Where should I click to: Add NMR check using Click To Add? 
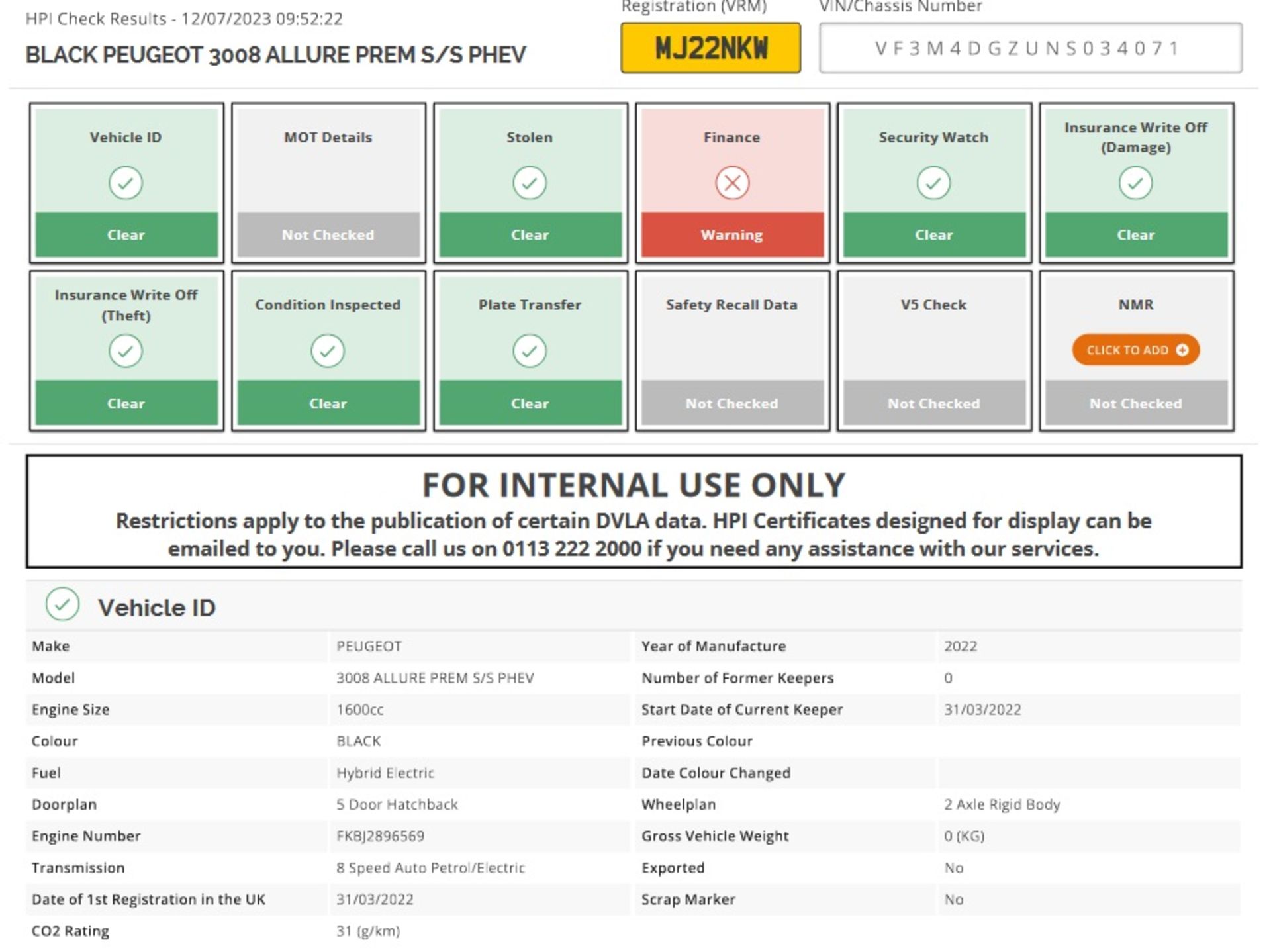pyautogui.click(x=1136, y=350)
